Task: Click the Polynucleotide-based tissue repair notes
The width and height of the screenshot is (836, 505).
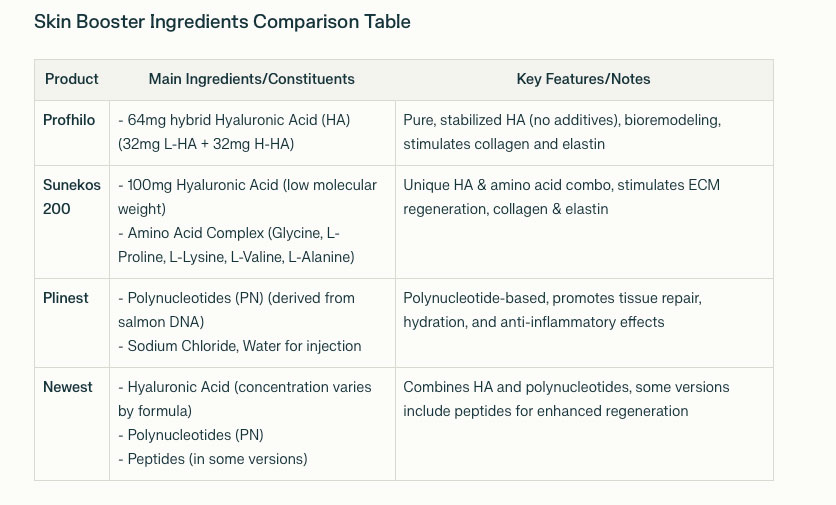Action: click(x=553, y=310)
